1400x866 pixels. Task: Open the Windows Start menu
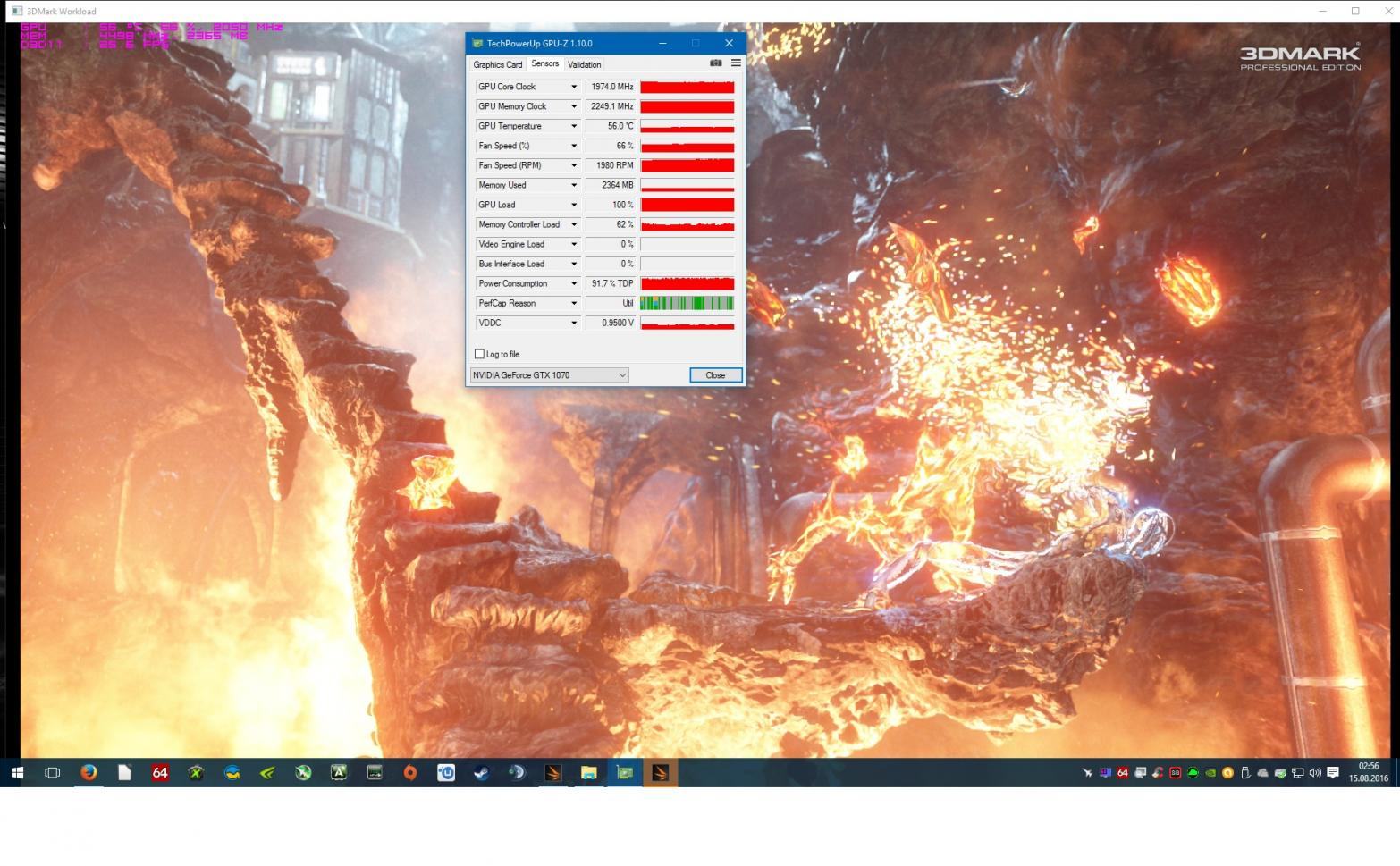pos(17,773)
